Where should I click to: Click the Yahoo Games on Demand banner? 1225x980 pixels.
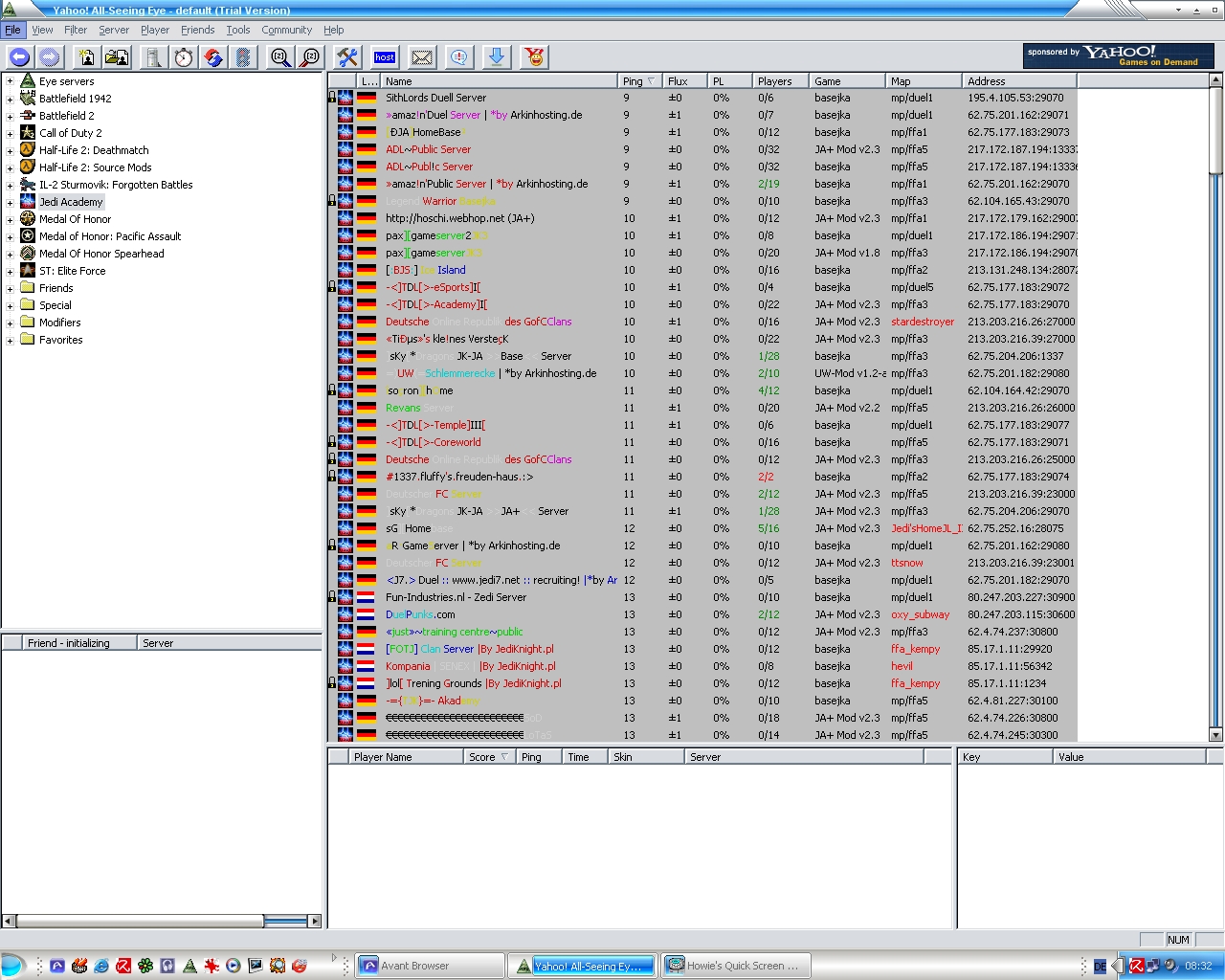(1118, 56)
